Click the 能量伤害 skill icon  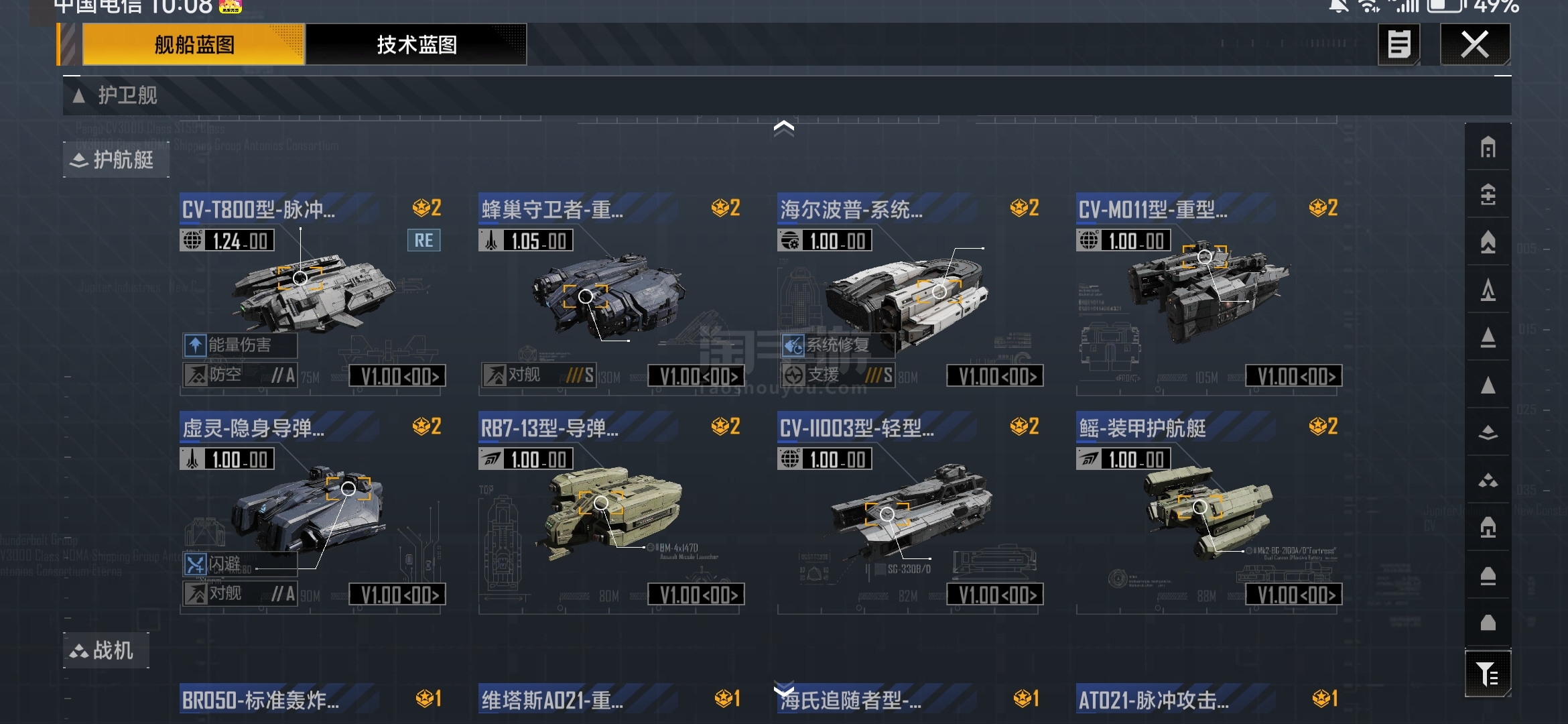[195, 345]
